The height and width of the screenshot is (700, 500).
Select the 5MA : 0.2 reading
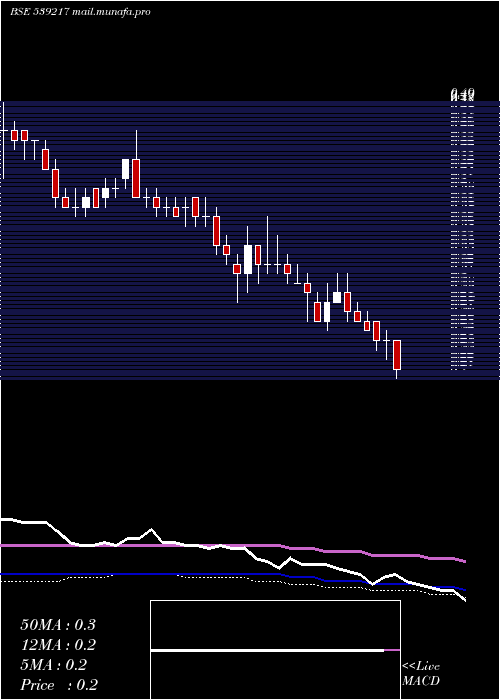[x=54, y=665]
